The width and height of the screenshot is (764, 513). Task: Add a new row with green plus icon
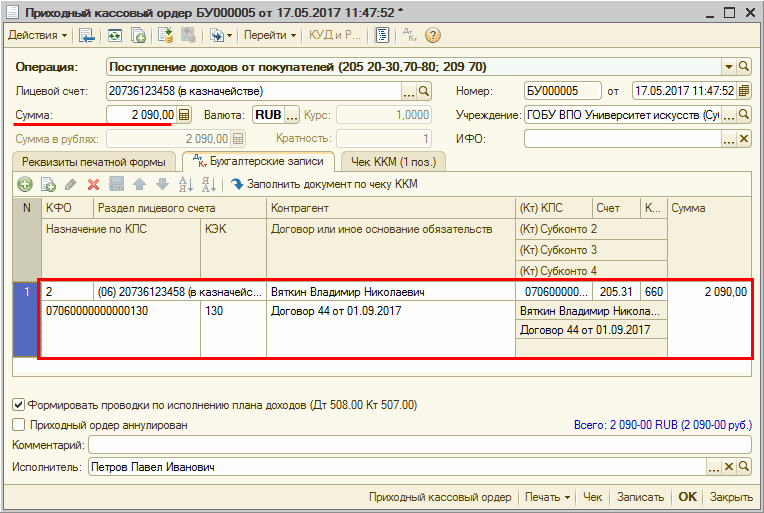(25, 184)
